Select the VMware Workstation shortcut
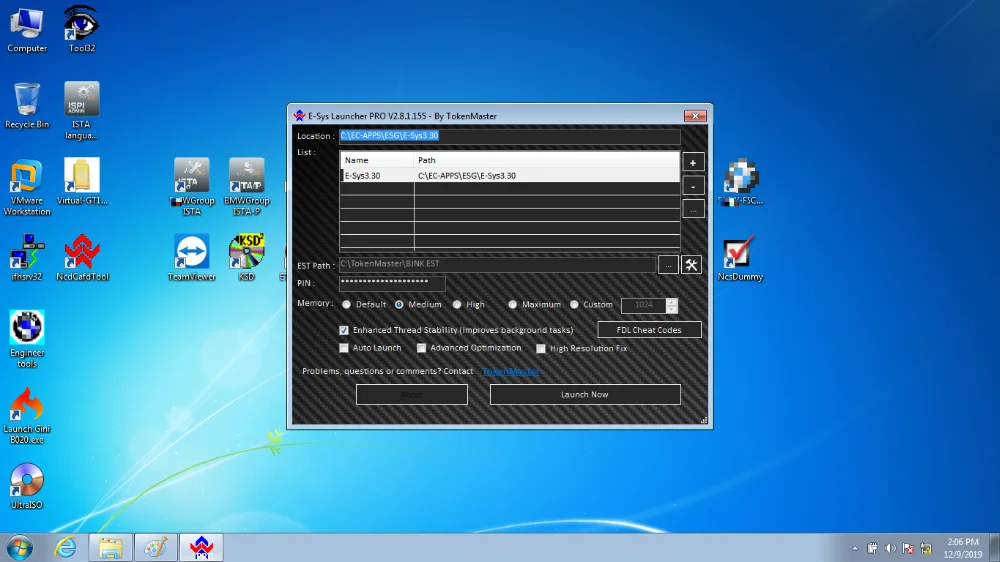Viewport: 1000px width, 562px height. [x=27, y=187]
